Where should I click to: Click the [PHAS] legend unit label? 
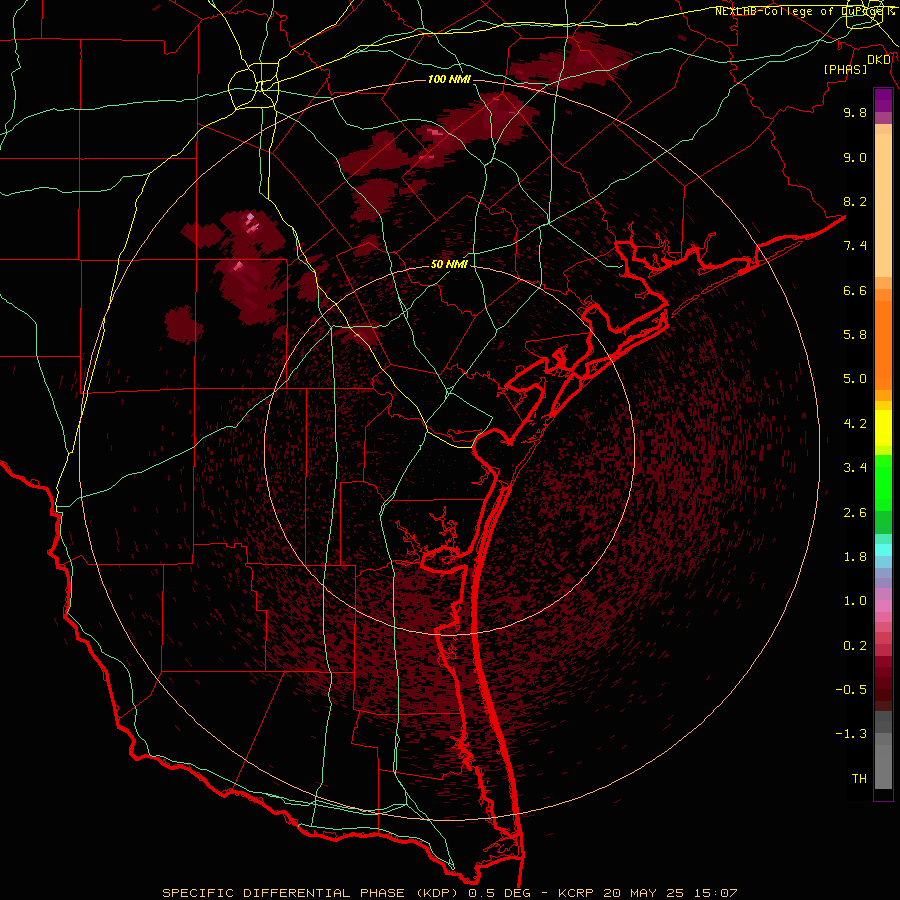(x=845, y=69)
